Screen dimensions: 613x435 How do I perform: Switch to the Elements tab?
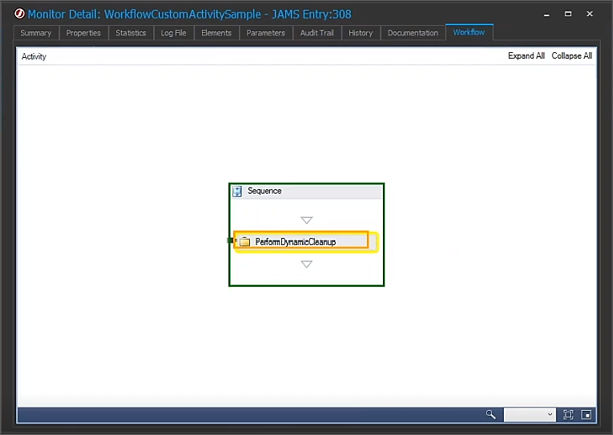[216, 33]
